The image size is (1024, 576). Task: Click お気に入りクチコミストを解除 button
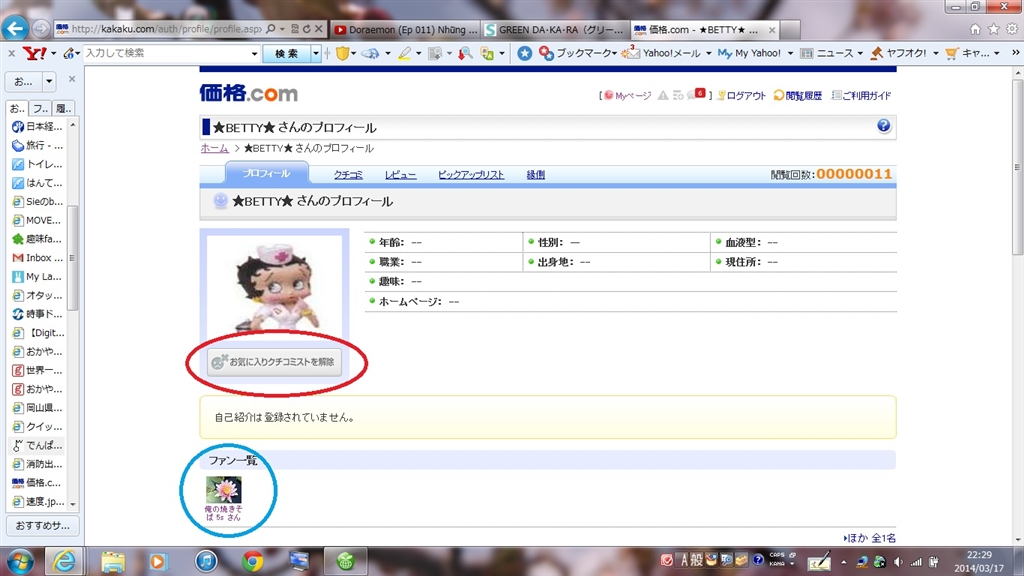274,362
